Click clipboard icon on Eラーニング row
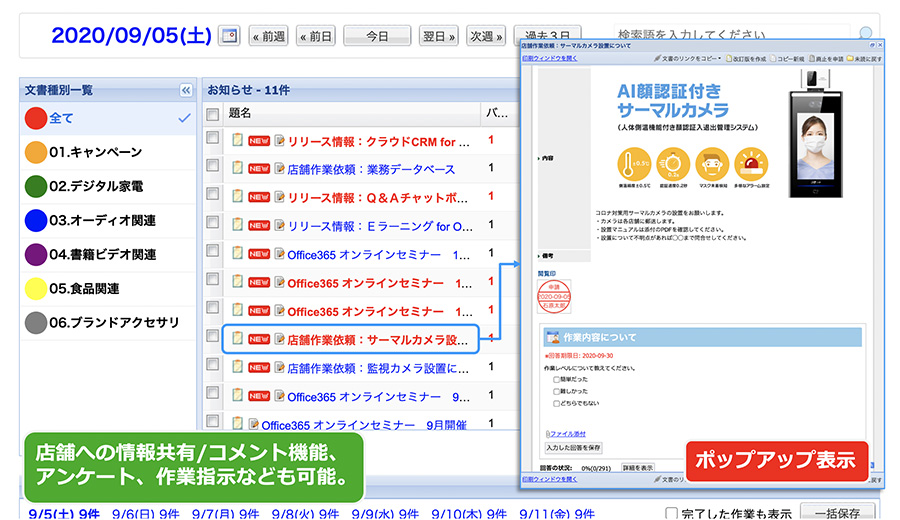Screen dimensions: 900x520 click(x=237, y=224)
